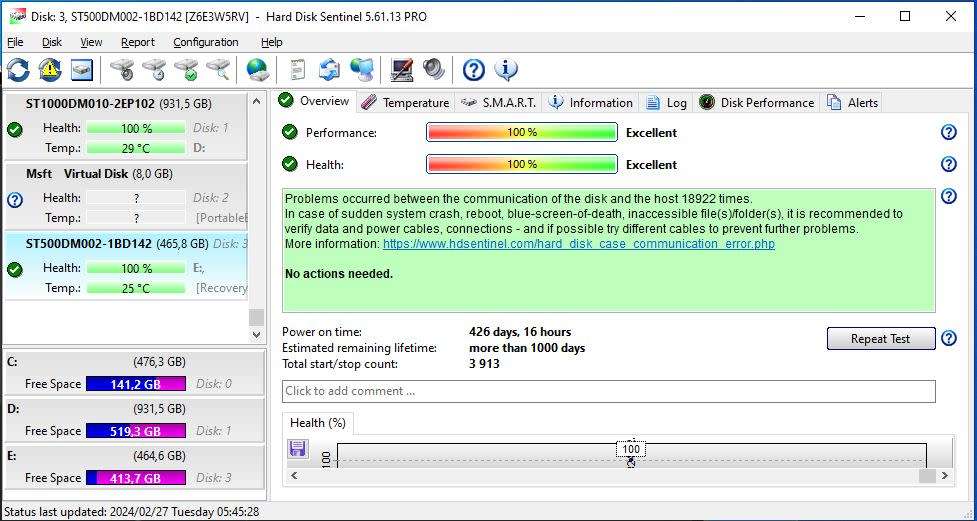Image resolution: width=977 pixels, height=521 pixels.
Task: Click the refresh with warning triangle icon
Action: pos(50,70)
